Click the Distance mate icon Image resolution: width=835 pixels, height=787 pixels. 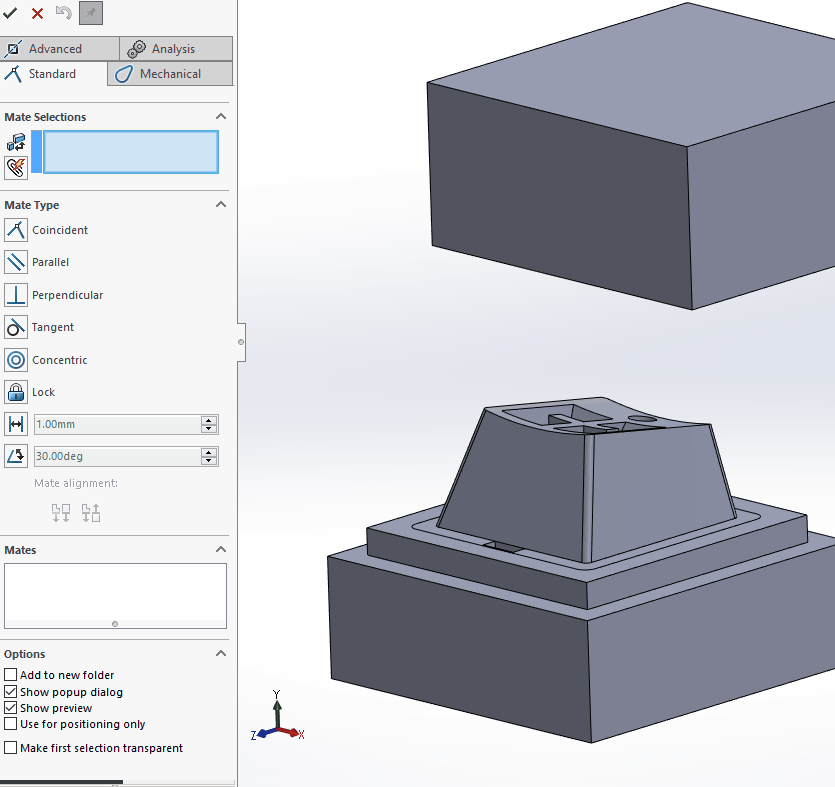(16, 424)
